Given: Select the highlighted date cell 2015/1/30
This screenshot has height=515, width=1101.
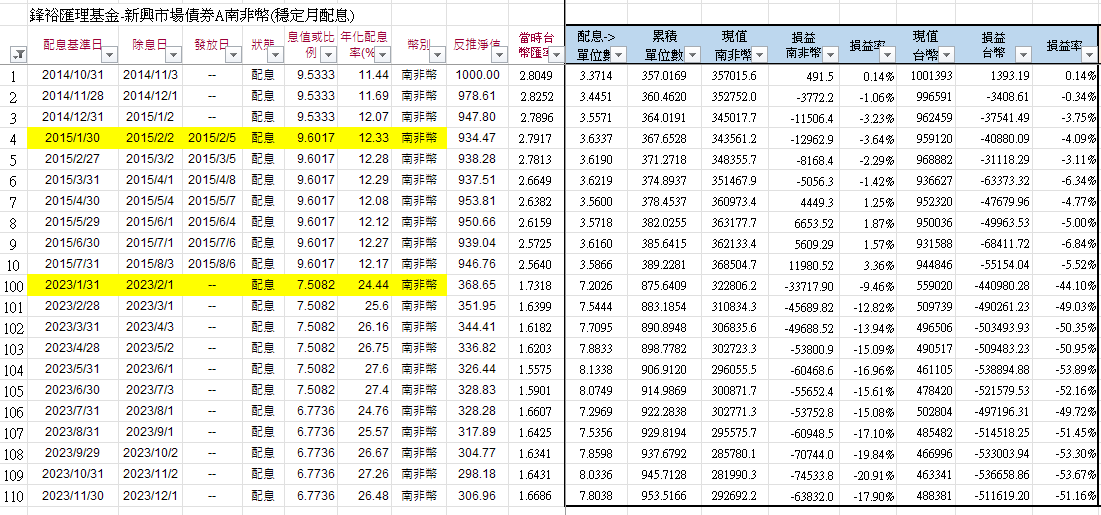Looking at the screenshot, I should coord(72,138).
